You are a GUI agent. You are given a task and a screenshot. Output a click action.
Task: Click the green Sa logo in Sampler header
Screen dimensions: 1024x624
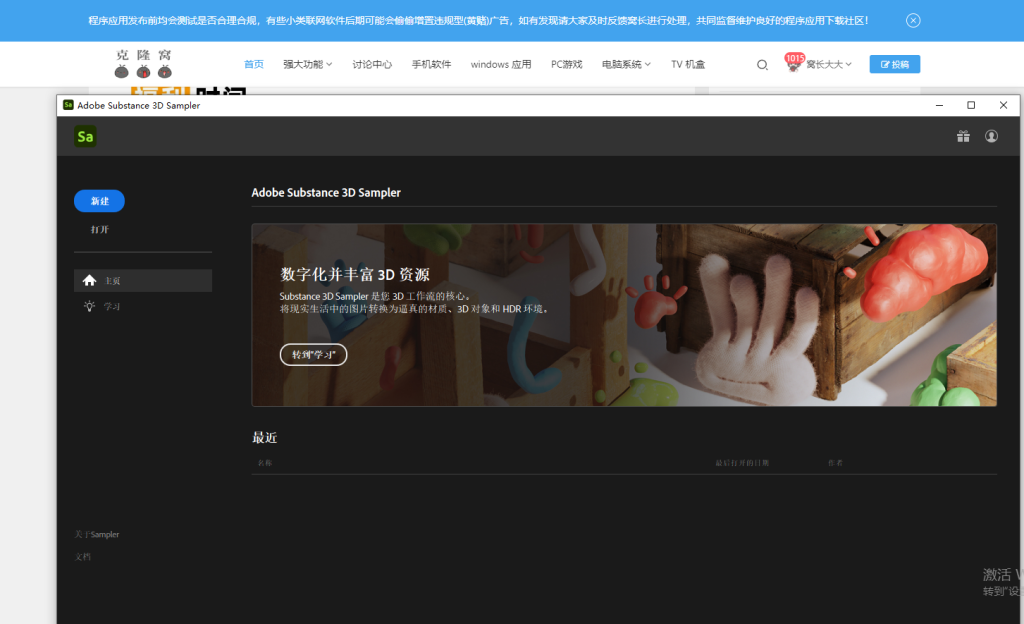85,136
